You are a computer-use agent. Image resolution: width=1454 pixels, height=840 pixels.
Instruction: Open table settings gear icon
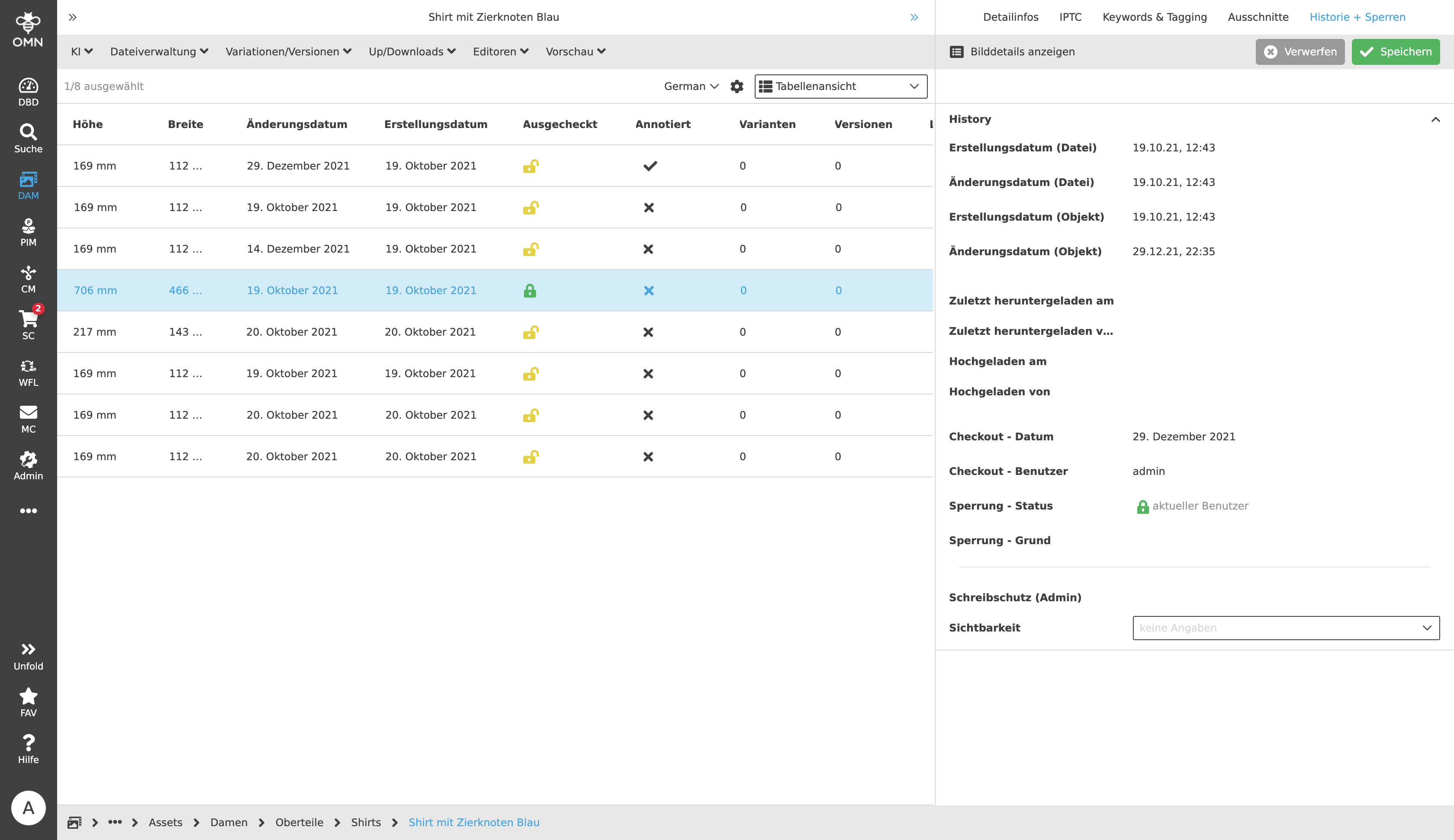[x=737, y=87]
